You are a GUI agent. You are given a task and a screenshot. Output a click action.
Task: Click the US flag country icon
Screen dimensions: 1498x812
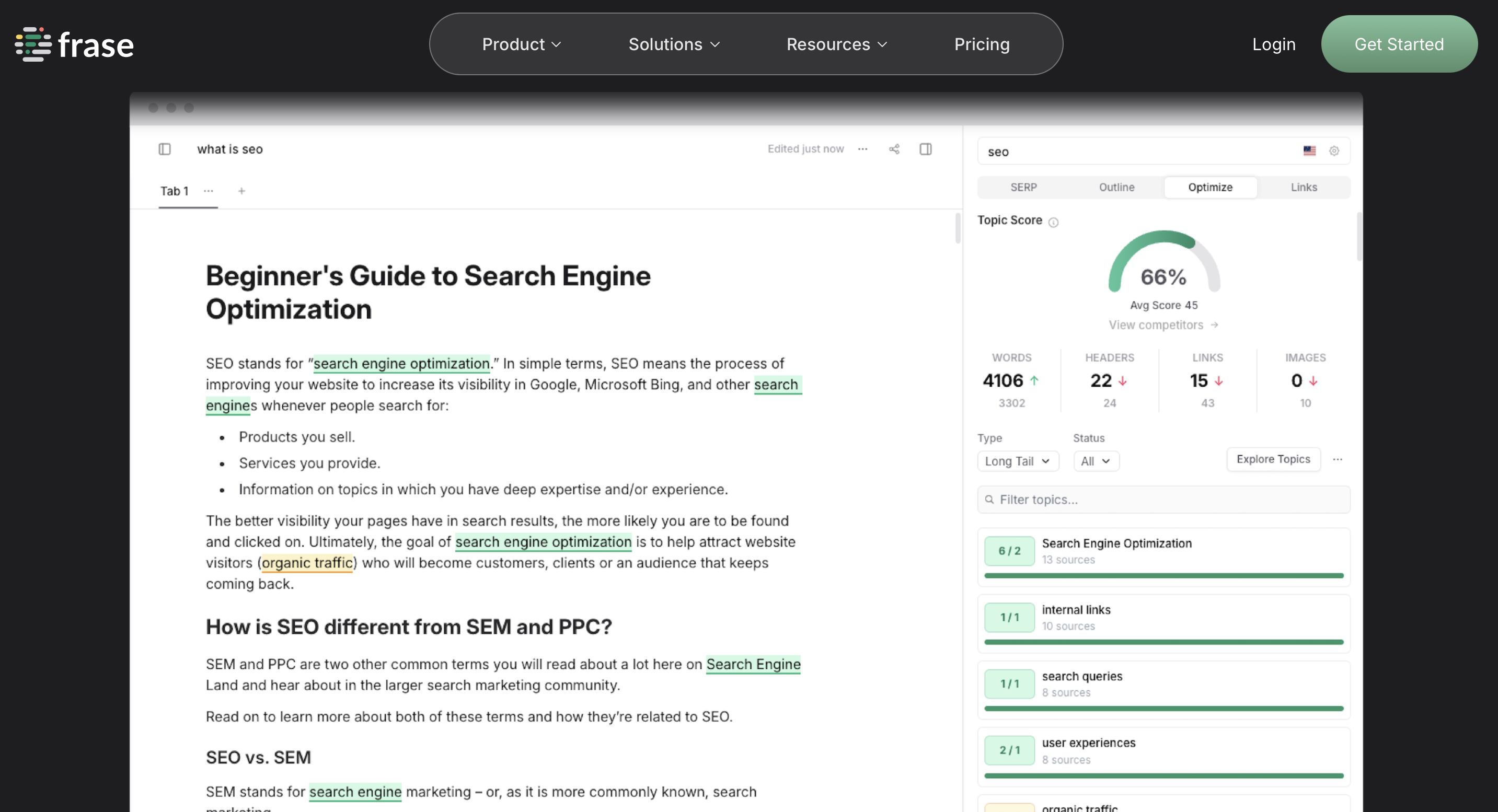click(1309, 151)
